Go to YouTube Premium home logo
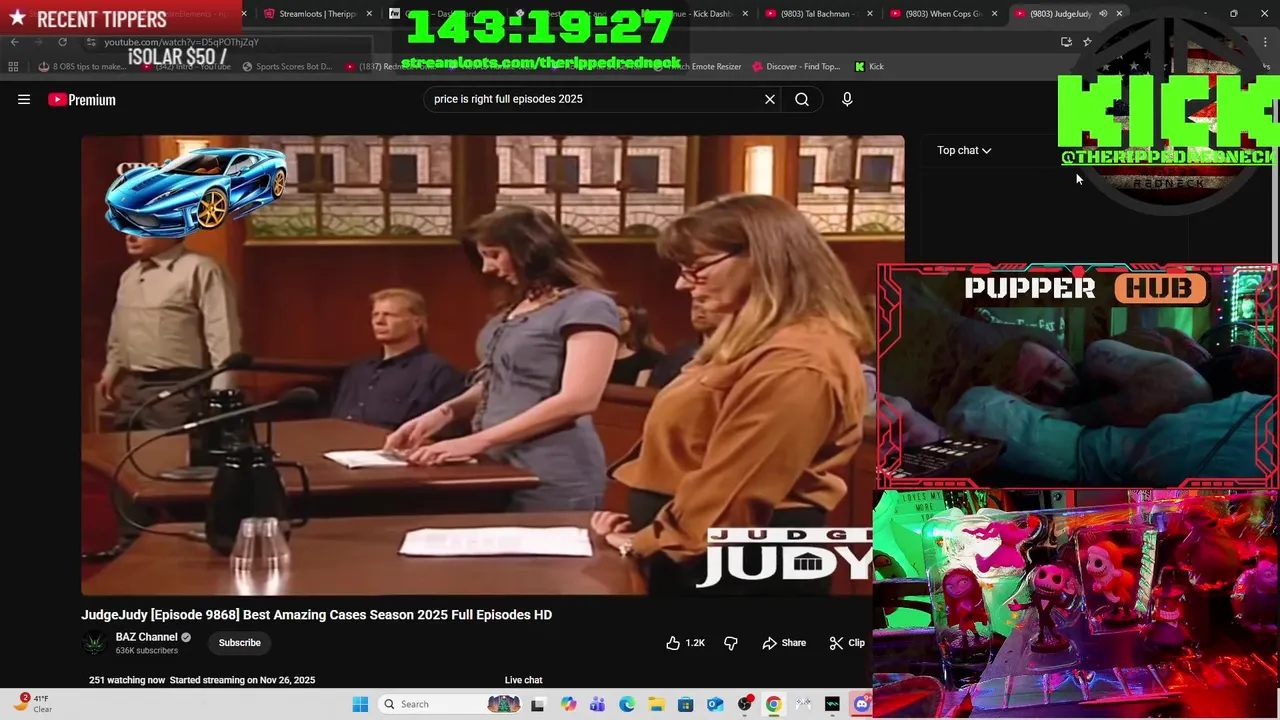1280x720 pixels. (82, 99)
